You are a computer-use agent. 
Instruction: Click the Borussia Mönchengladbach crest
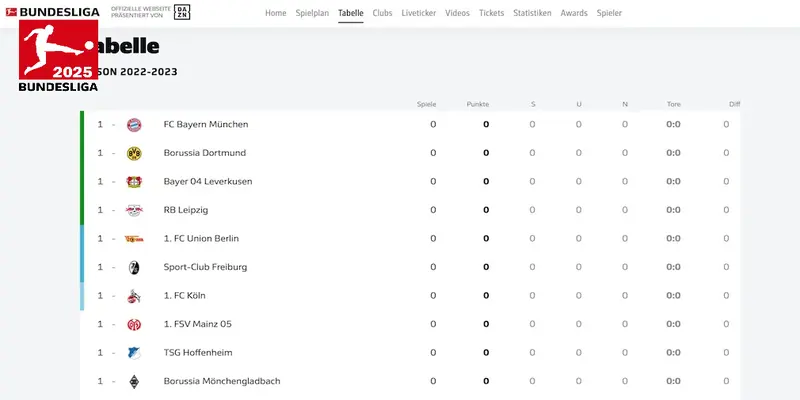134,382
